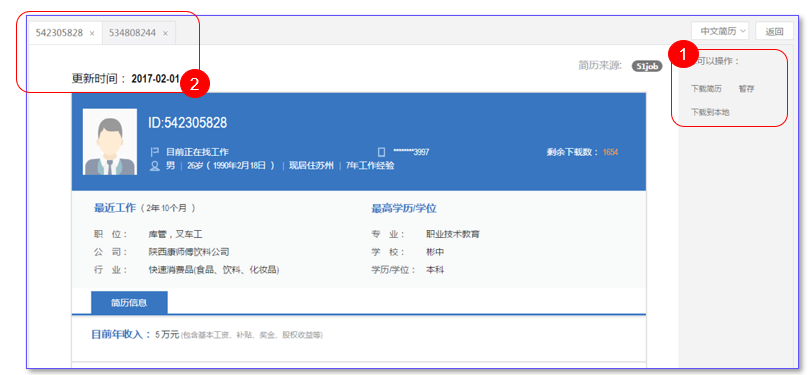The width and height of the screenshot is (809, 375).
Task: Close the 534808244 tab
Action: [165, 34]
